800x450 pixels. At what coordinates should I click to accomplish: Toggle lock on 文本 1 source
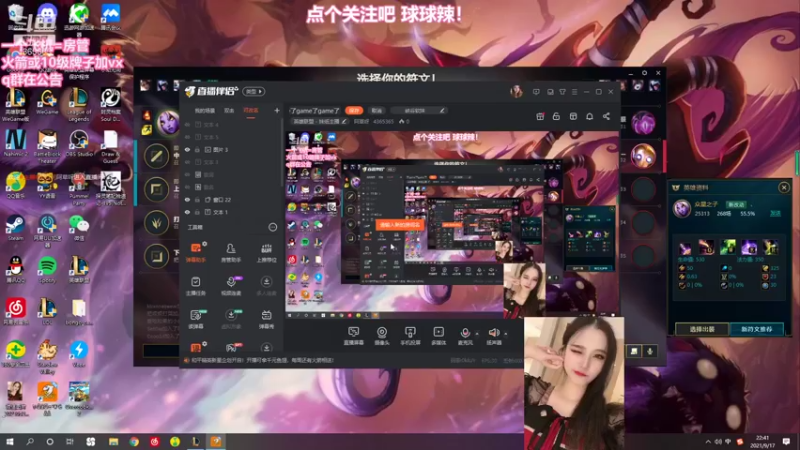click(197, 212)
